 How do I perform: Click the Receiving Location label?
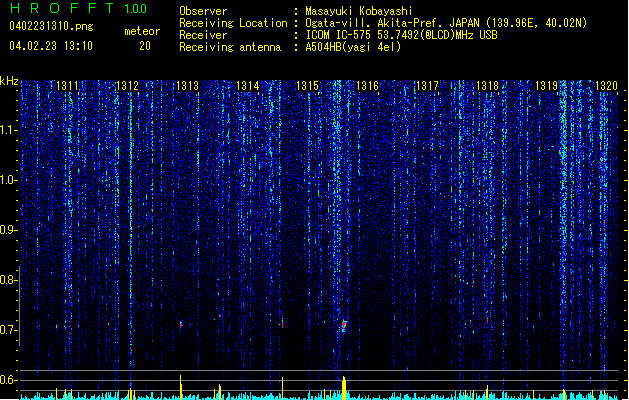[x=233, y=23]
